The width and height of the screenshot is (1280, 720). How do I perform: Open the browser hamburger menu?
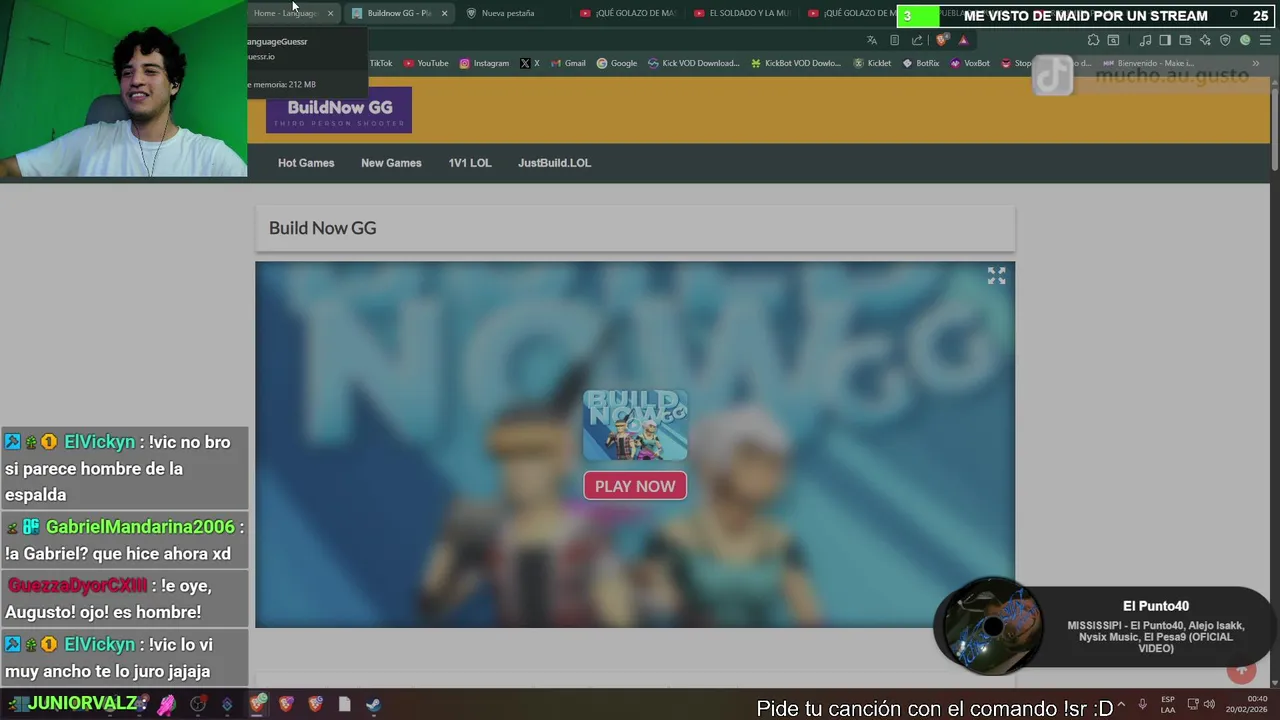click(x=1265, y=40)
